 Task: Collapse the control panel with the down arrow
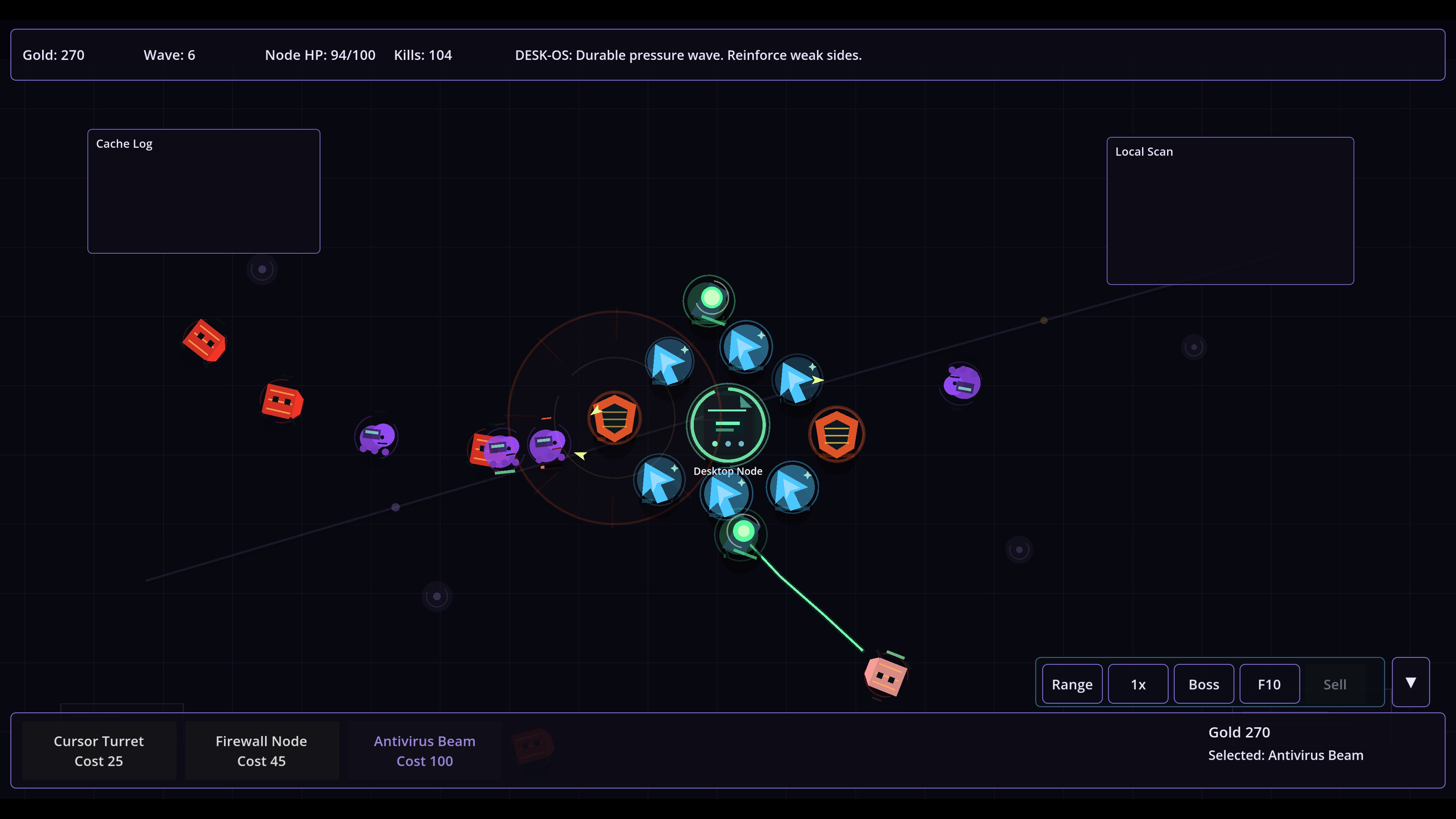[1411, 682]
